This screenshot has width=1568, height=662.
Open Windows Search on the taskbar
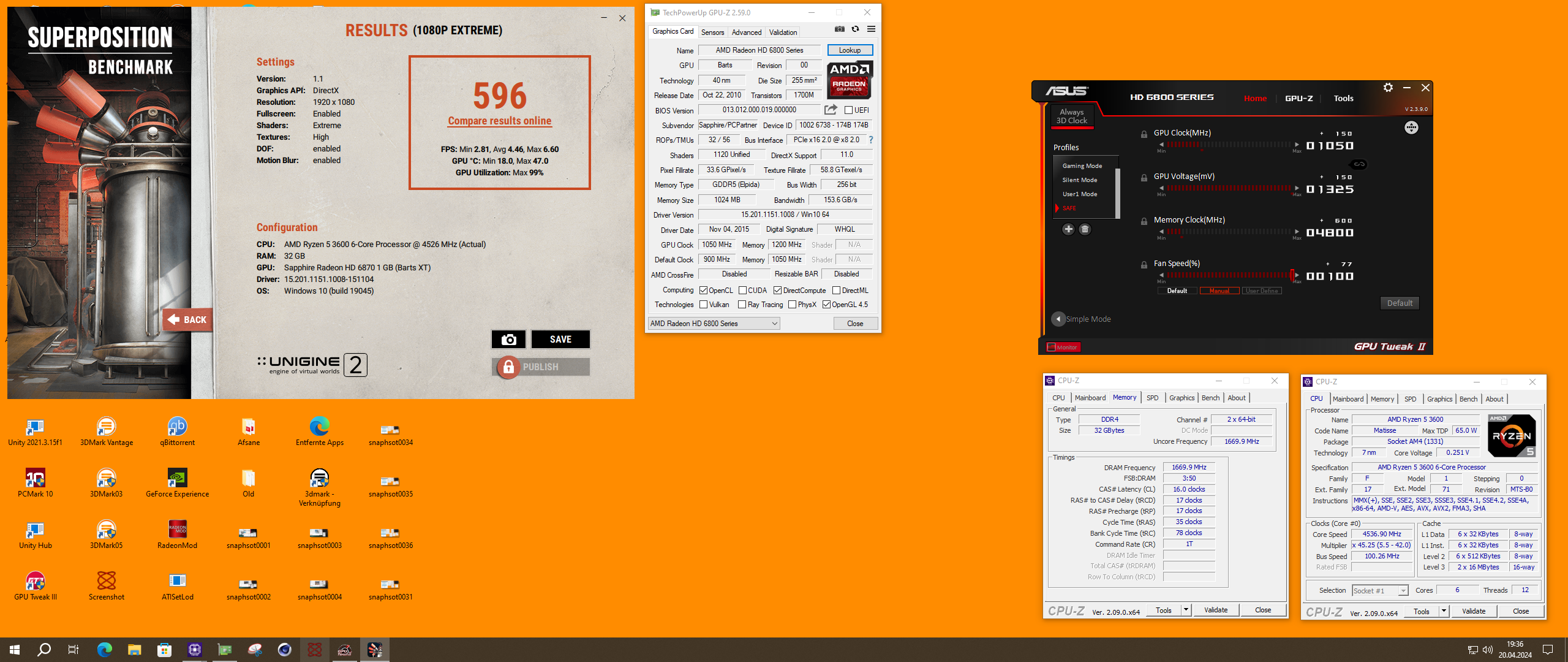coord(44,650)
